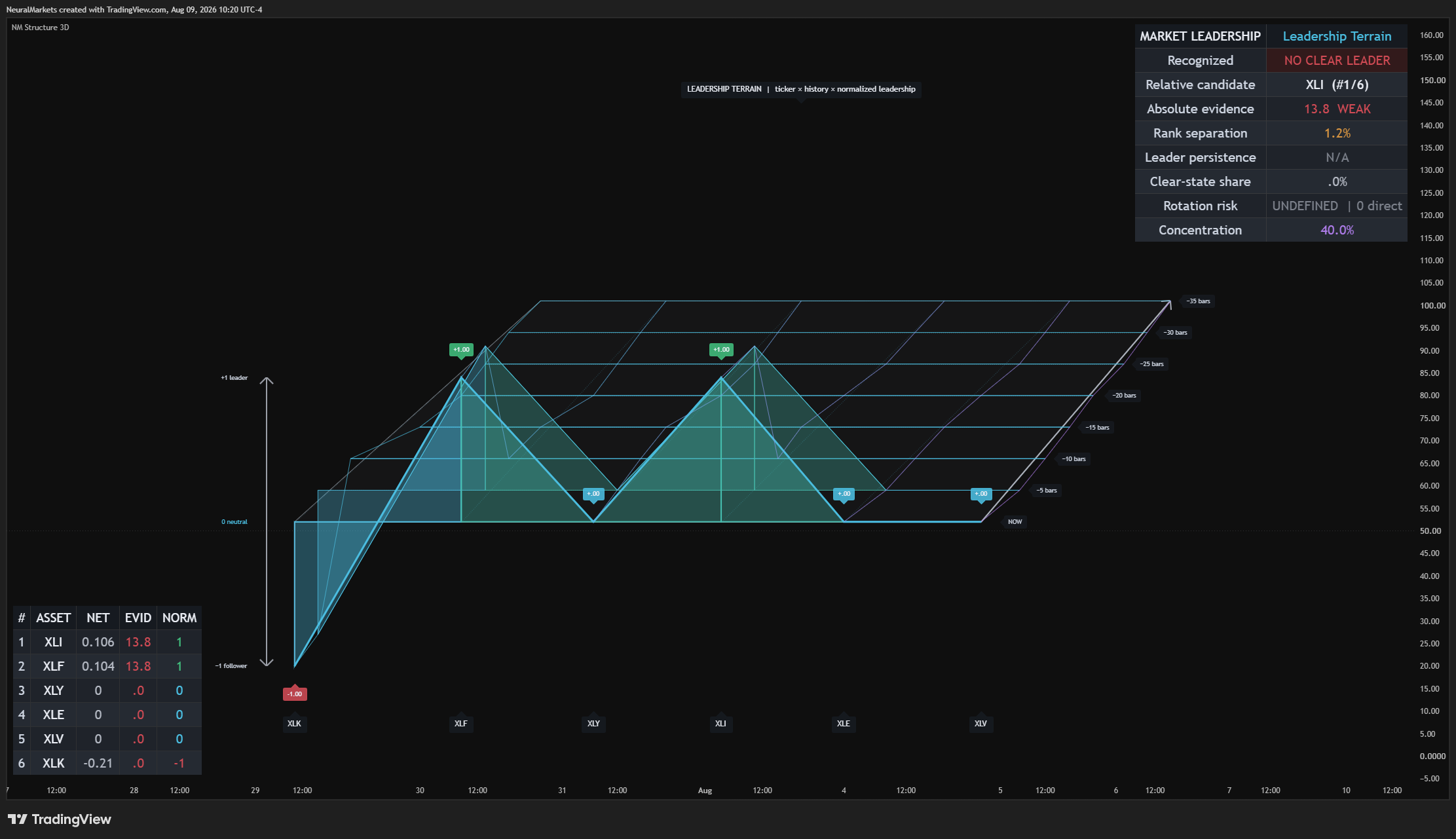This screenshot has width=1456, height=839.
Task: Select the XLV ticker label below the terrain
Action: [x=980, y=723]
